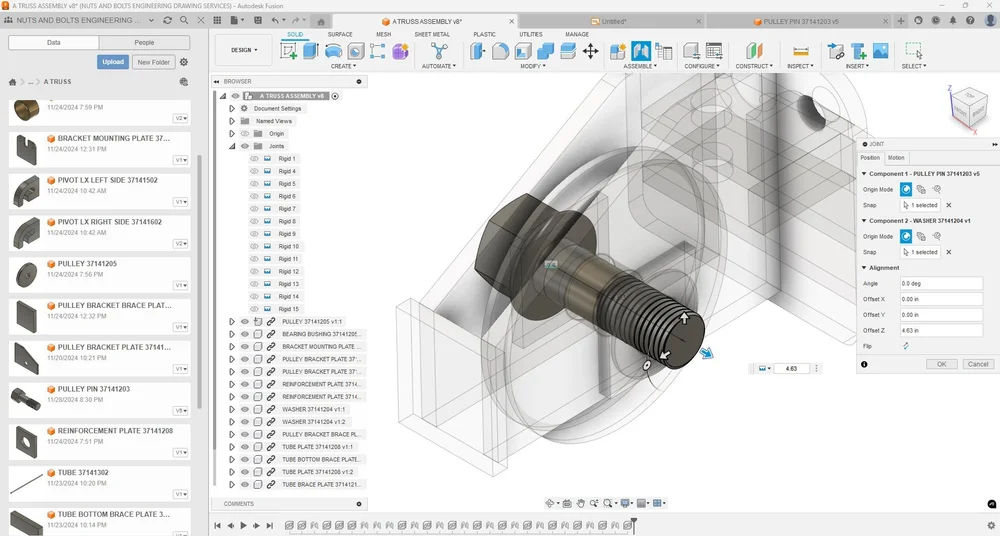Click the Orbit tool in navigation bar

(550, 503)
